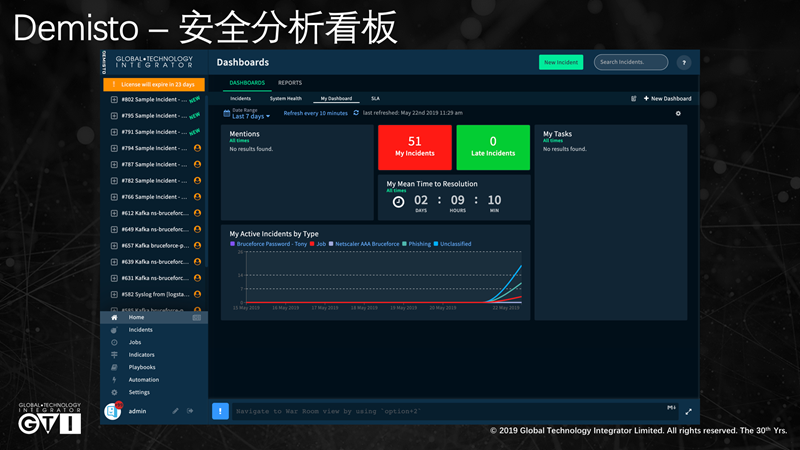
Task: Click the License will expire banner
Action: click(154, 84)
